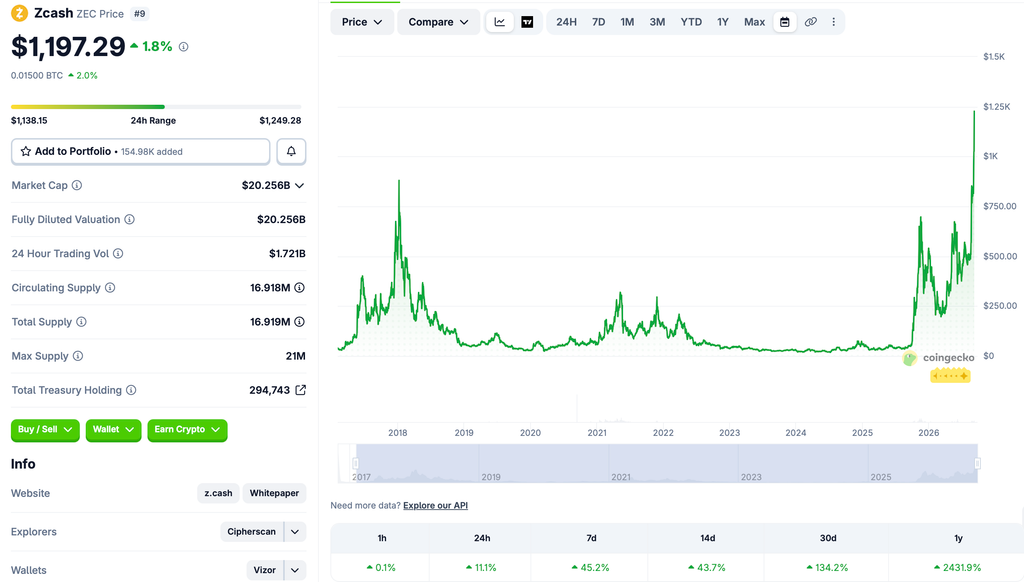
Task: Select 24H chart range
Action: 566,22
